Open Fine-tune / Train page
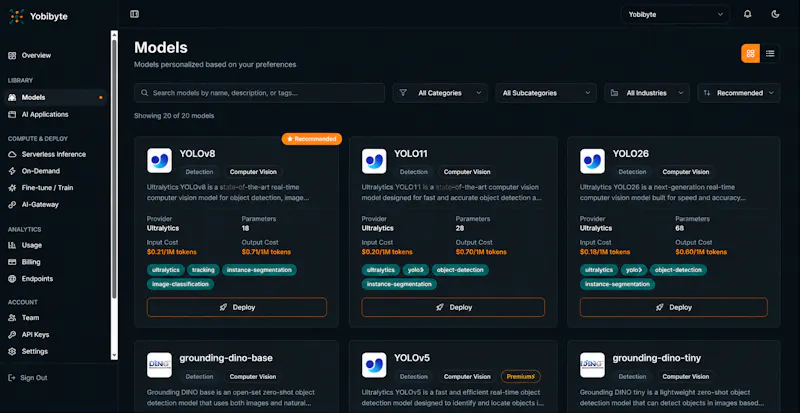The width and height of the screenshot is (800, 413). coord(47,188)
